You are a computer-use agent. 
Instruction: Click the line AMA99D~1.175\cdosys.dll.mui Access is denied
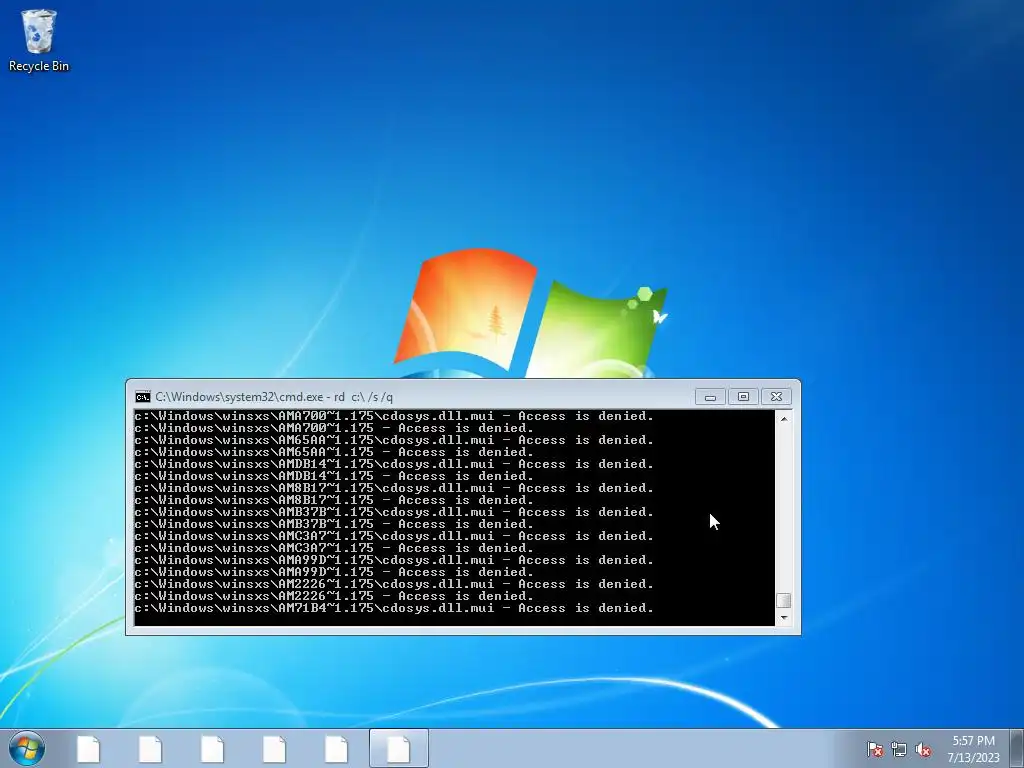pos(394,560)
